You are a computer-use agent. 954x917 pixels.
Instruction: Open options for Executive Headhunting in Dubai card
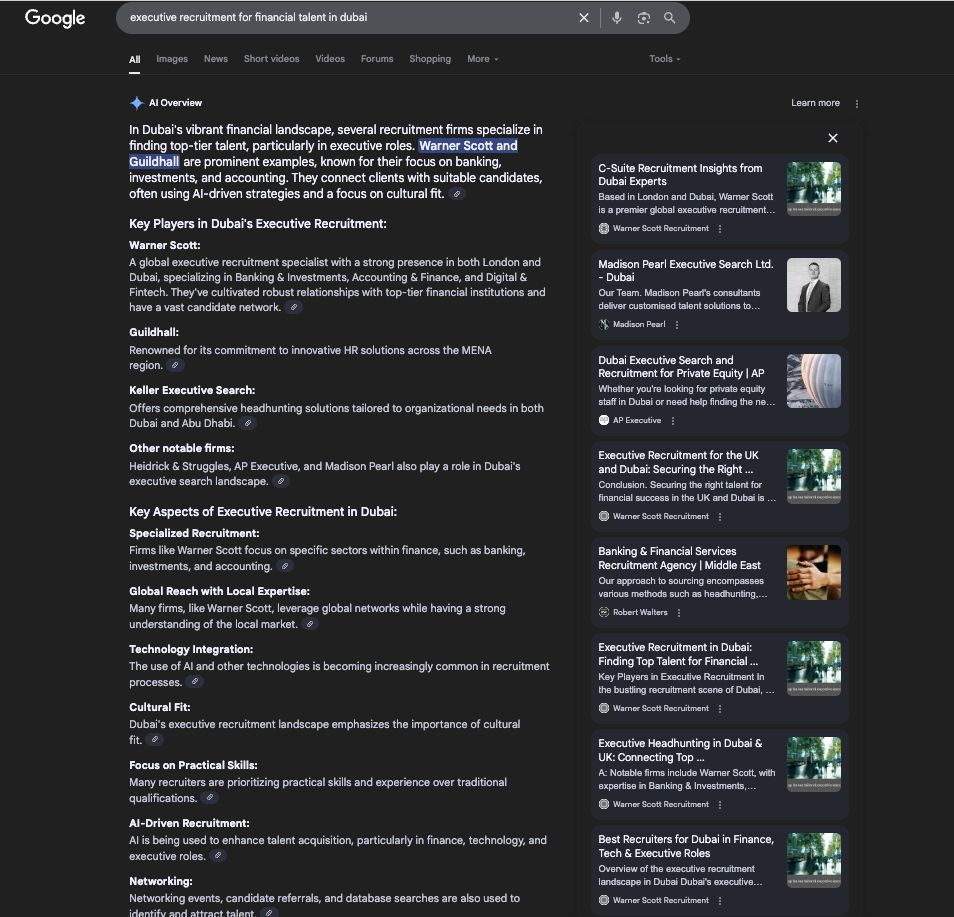(x=720, y=804)
